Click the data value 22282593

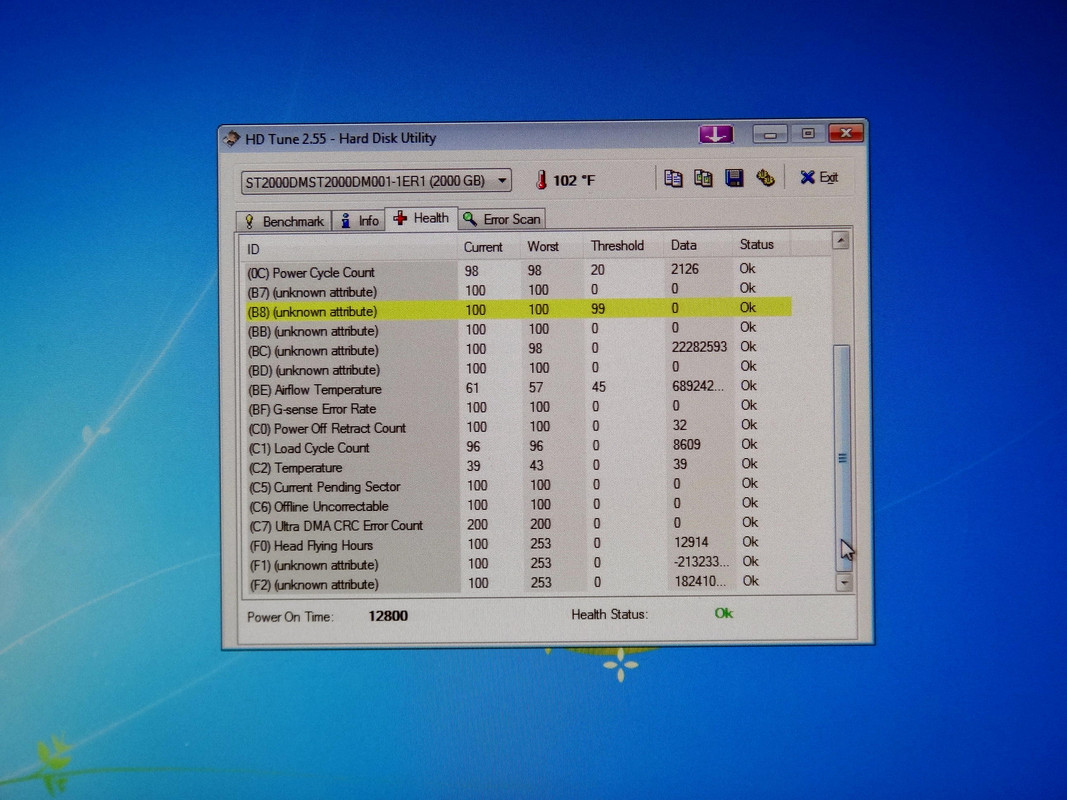[x=699, y=347]
